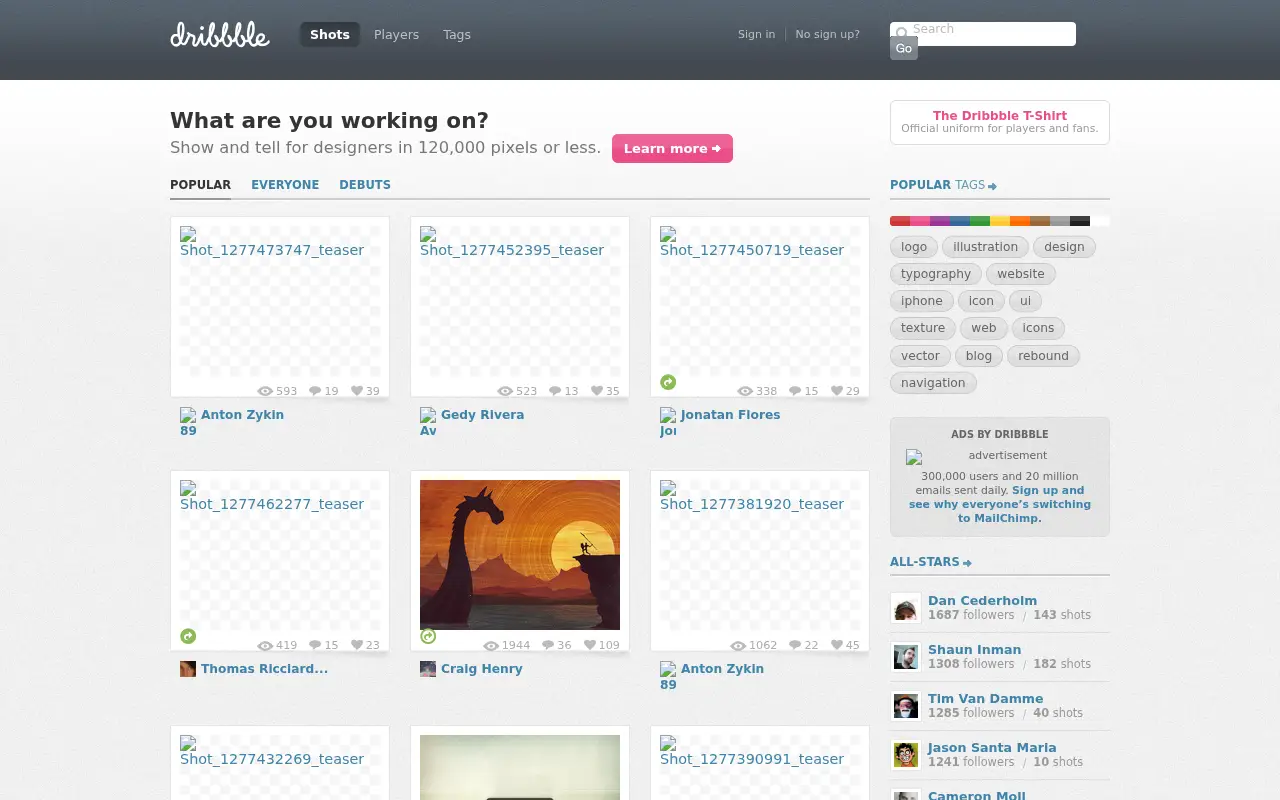Image resolution: width=1280 pixels, height=800 pixels.
Task: Click the 'No sign up?' link
Action: pyautogui.click(x=827, y=34)
